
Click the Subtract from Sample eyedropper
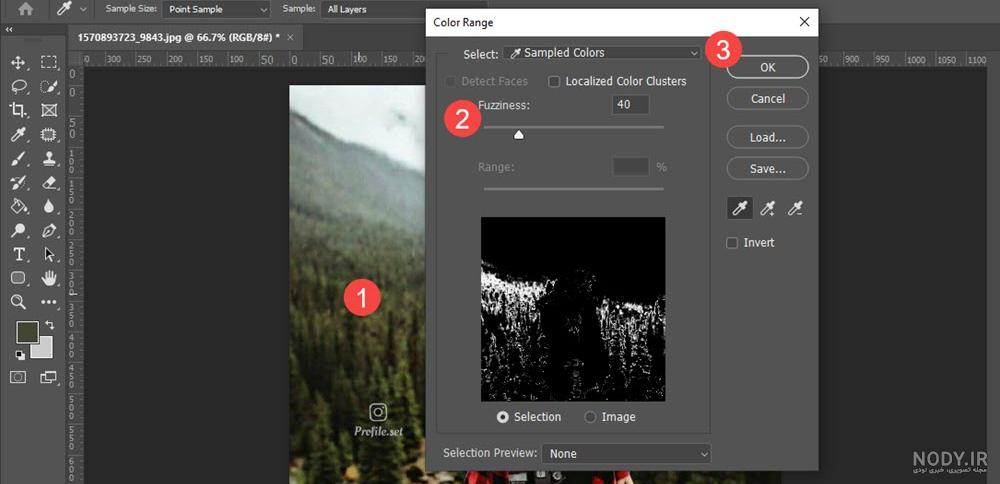tap(795, 208)
